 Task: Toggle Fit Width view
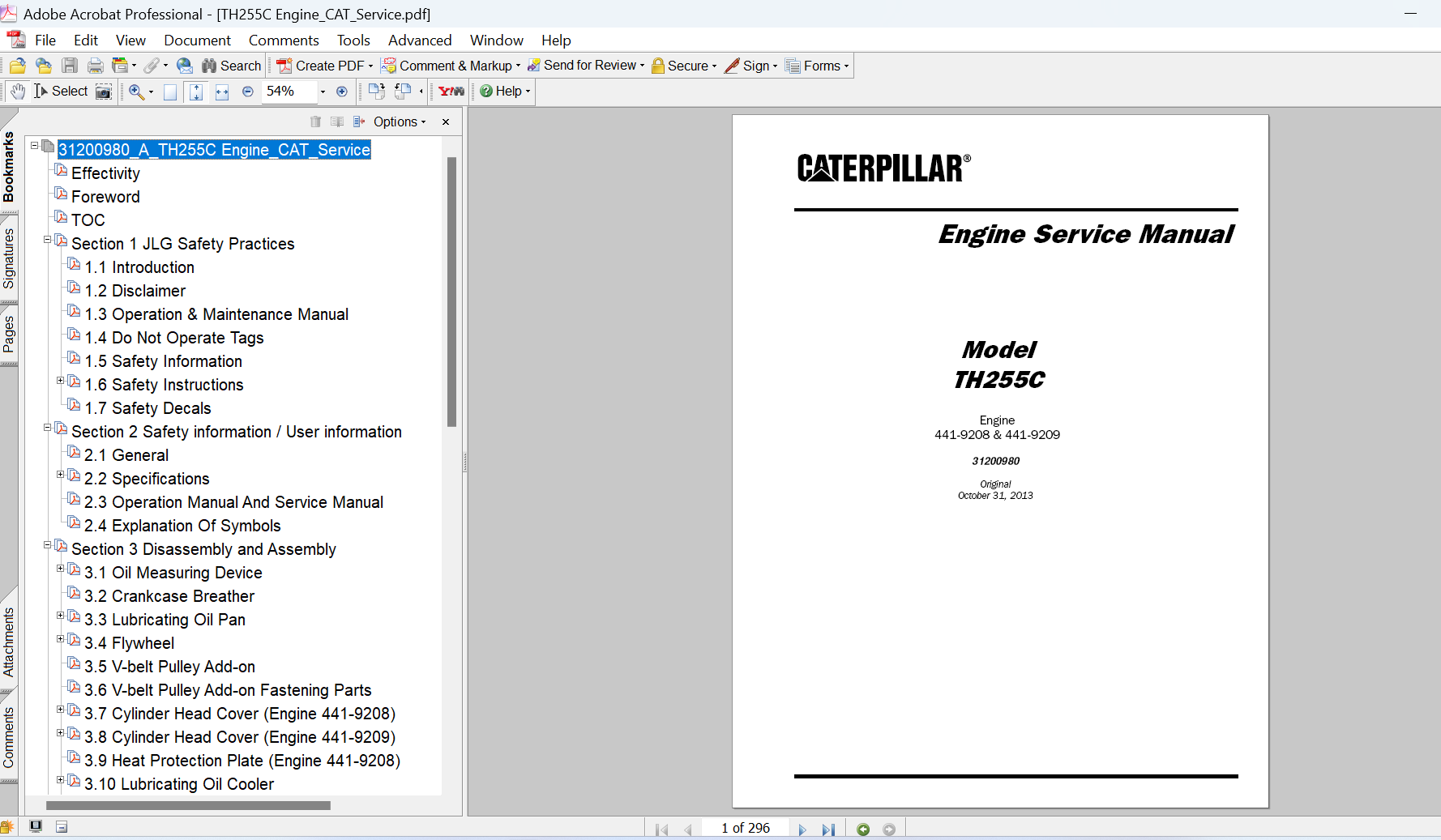[222, 92]
